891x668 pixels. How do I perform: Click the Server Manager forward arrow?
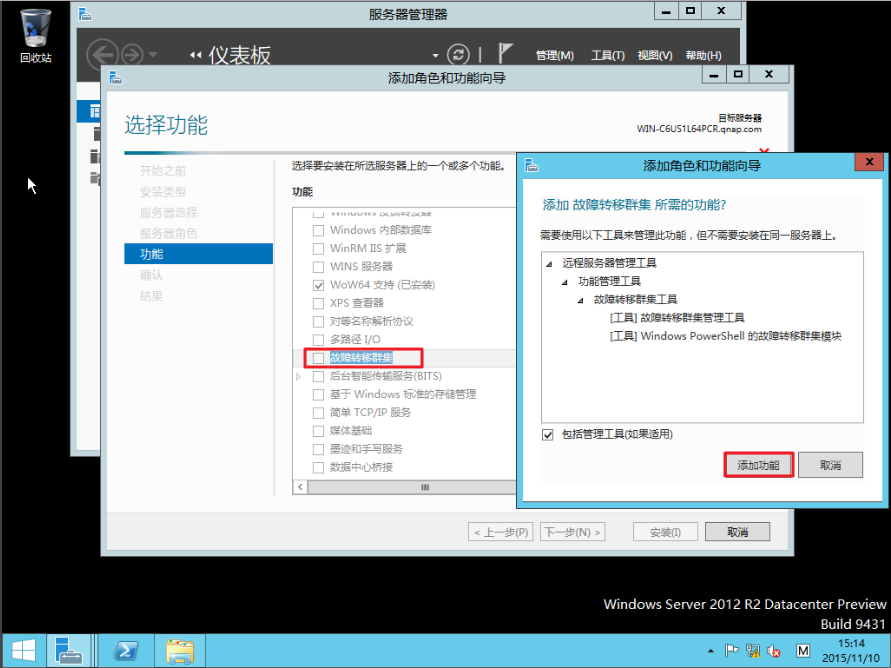click(x=132, y=55)
